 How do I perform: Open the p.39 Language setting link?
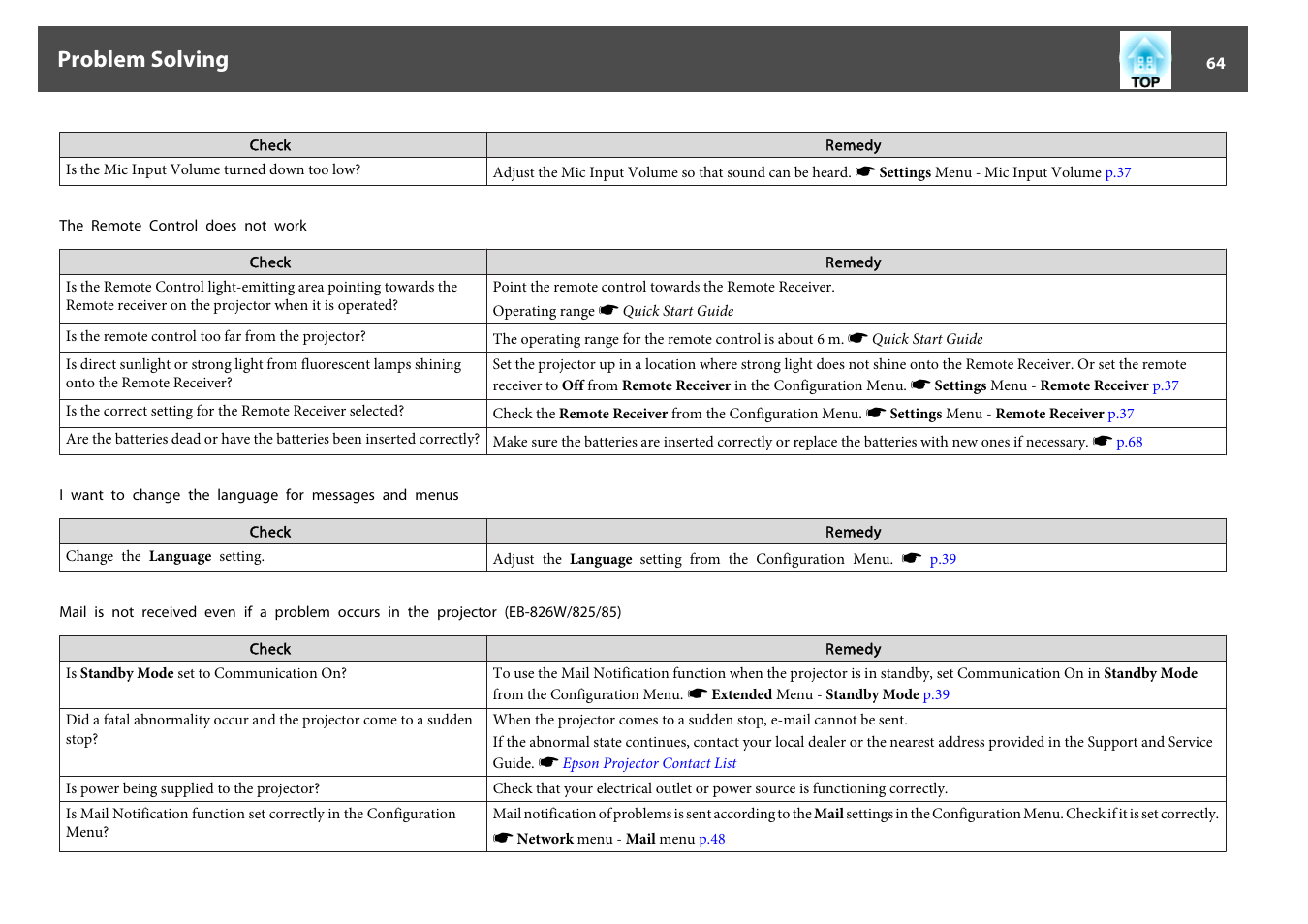point(943,559)
